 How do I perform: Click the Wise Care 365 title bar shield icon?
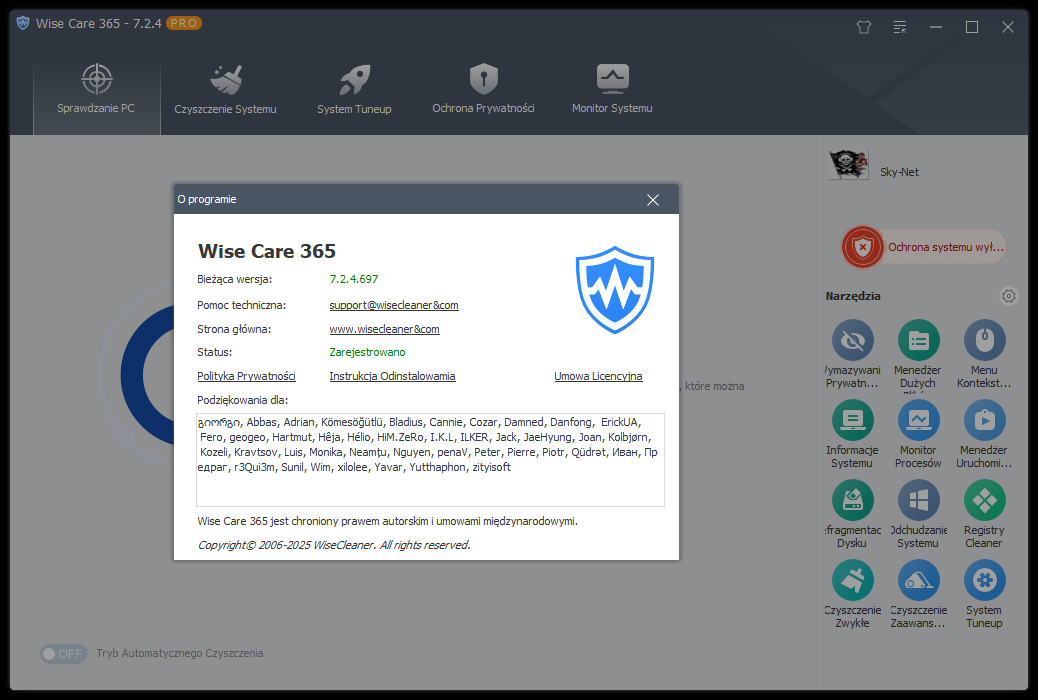tap(23, 23)
